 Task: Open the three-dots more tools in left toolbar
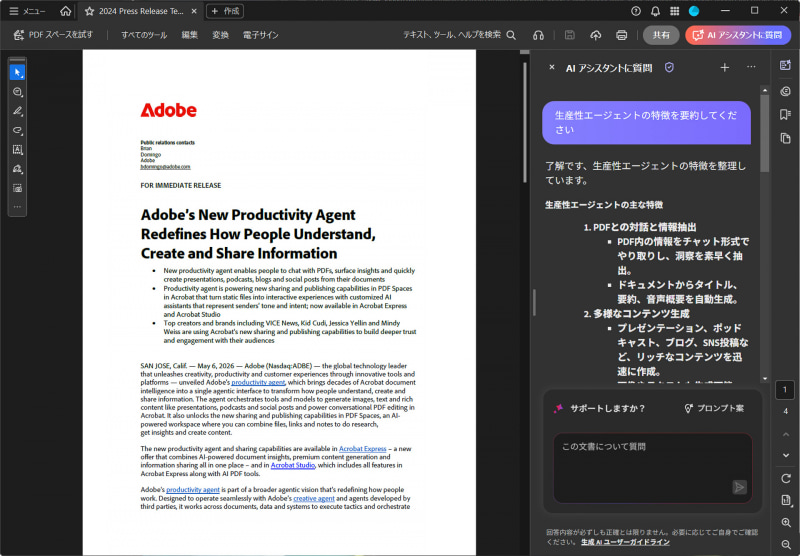click(17, 207)
